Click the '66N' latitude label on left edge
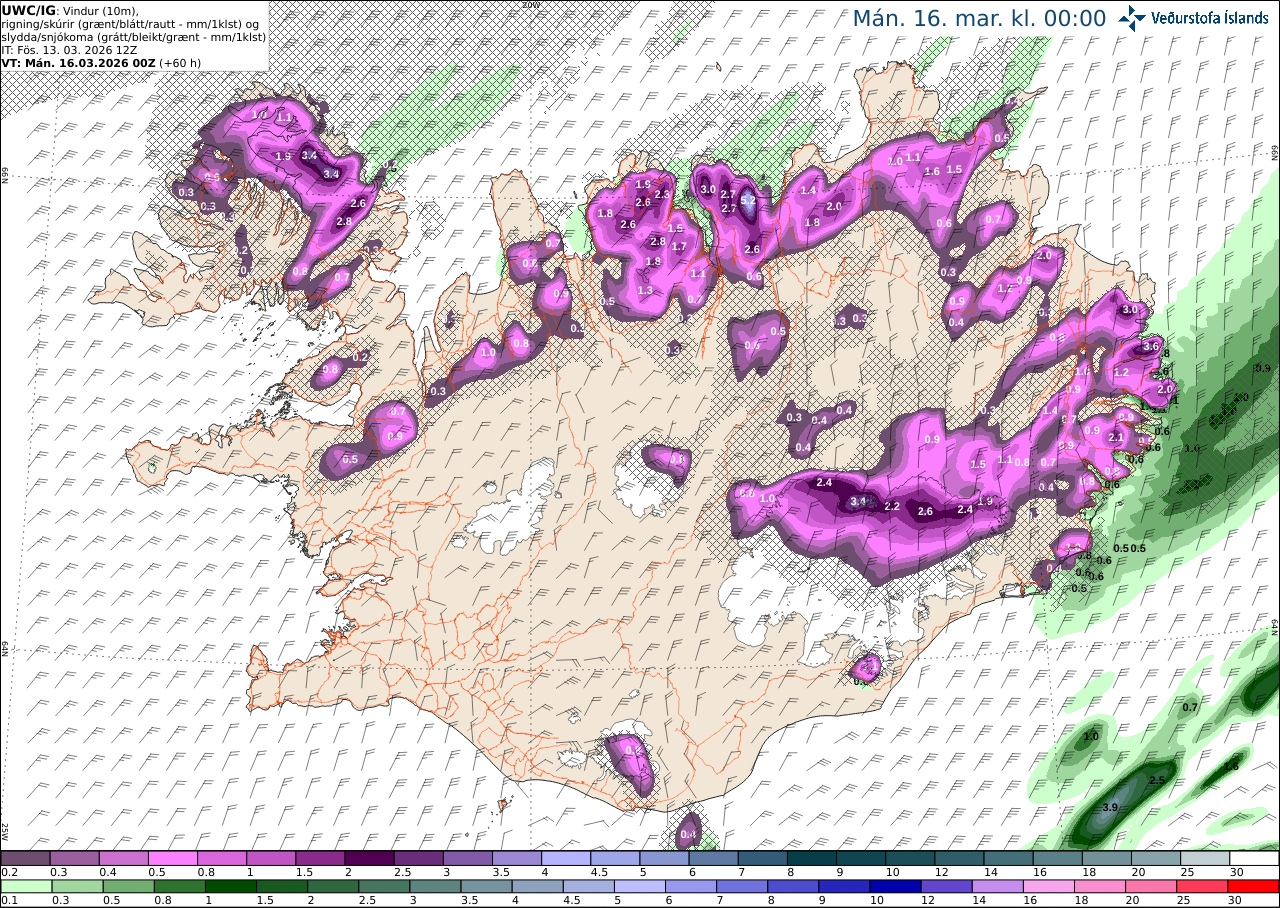 5,177
